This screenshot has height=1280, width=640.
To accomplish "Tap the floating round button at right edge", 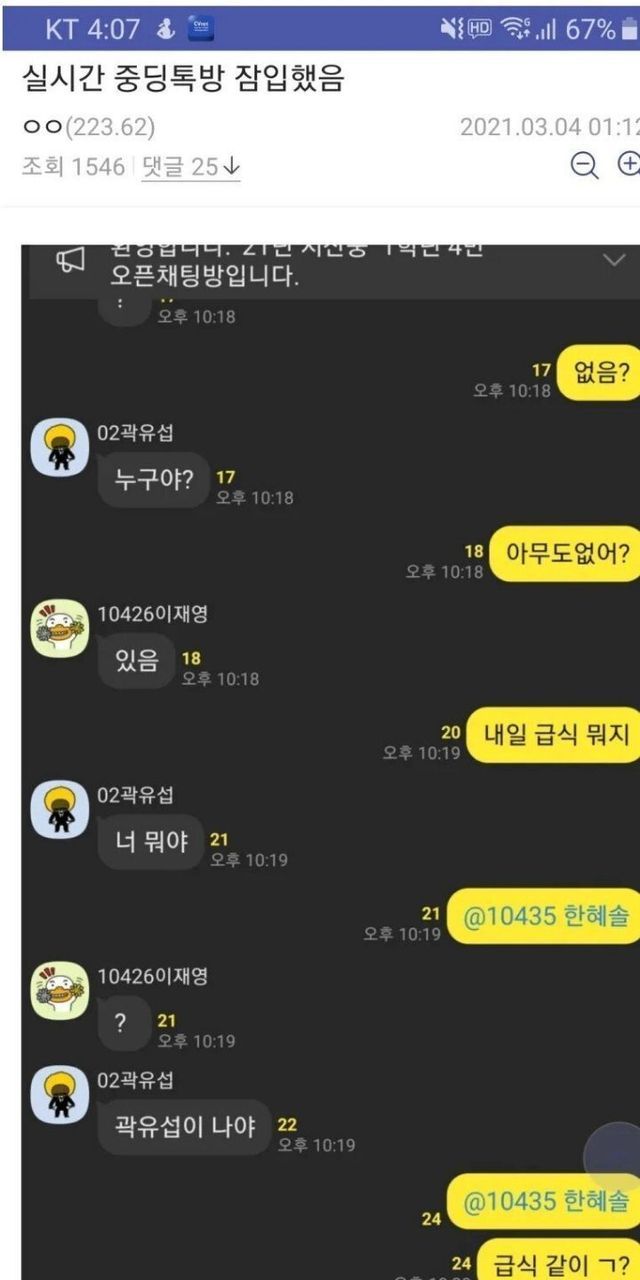I will pyautogui.click(x=614, y=1155).
